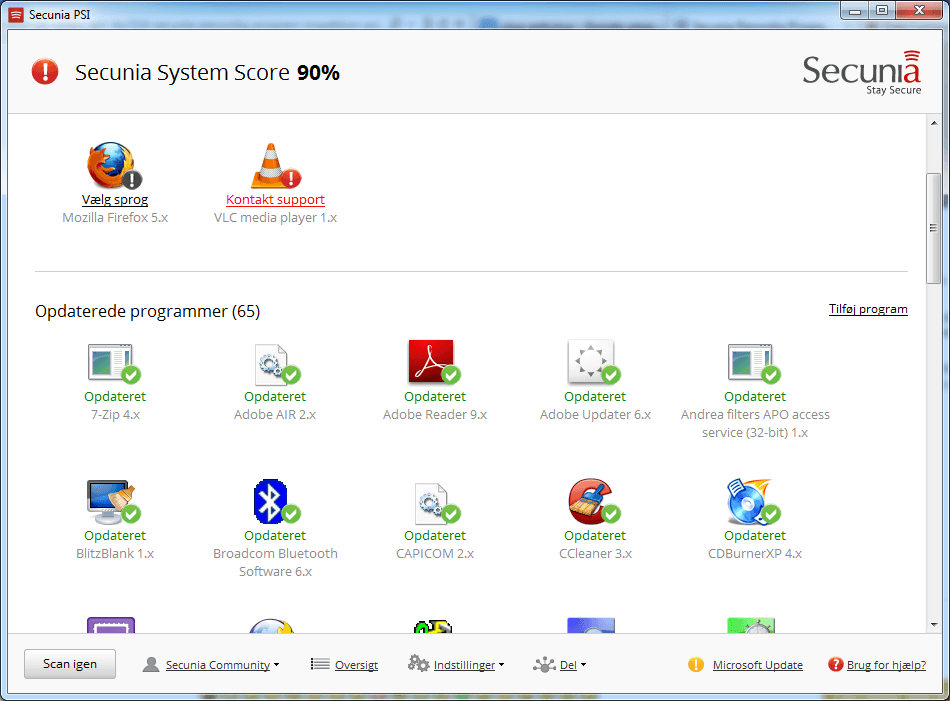The image size is (950, 701).
Task: Click the Mozilla Firefox program icon
Action: click(x=112, y=166)
